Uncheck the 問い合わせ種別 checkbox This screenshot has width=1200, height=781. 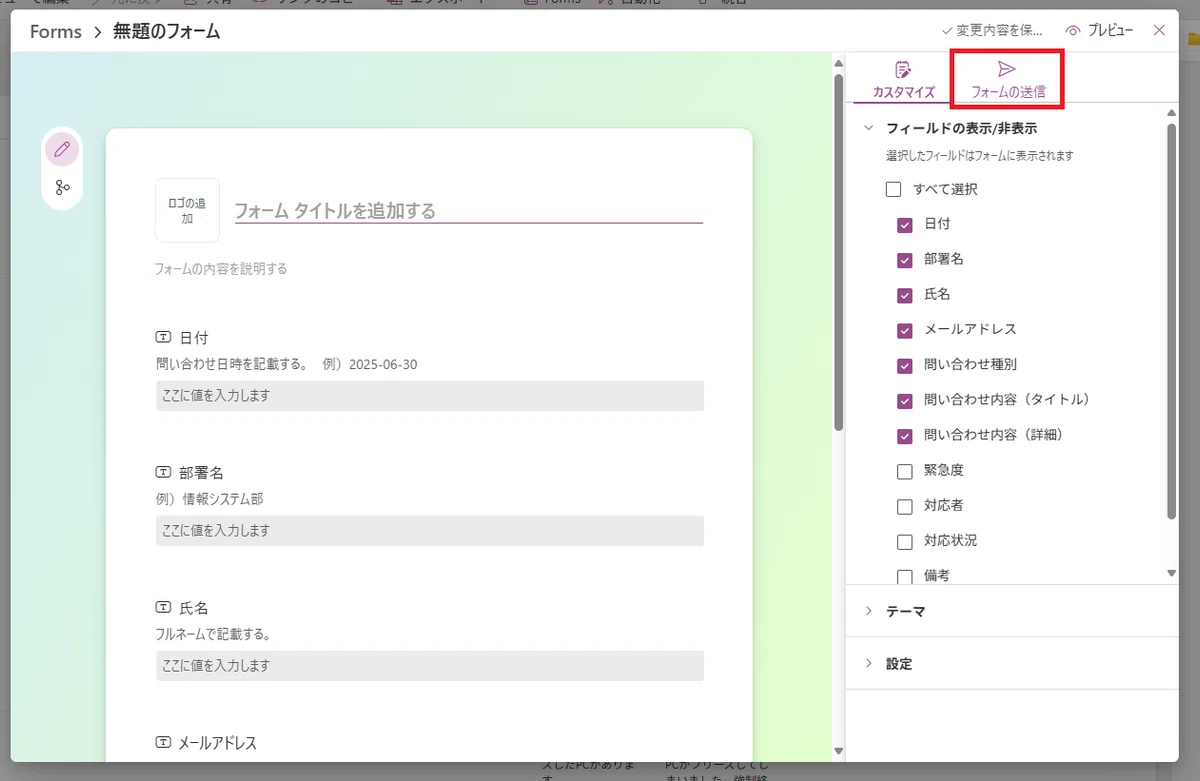905,365
